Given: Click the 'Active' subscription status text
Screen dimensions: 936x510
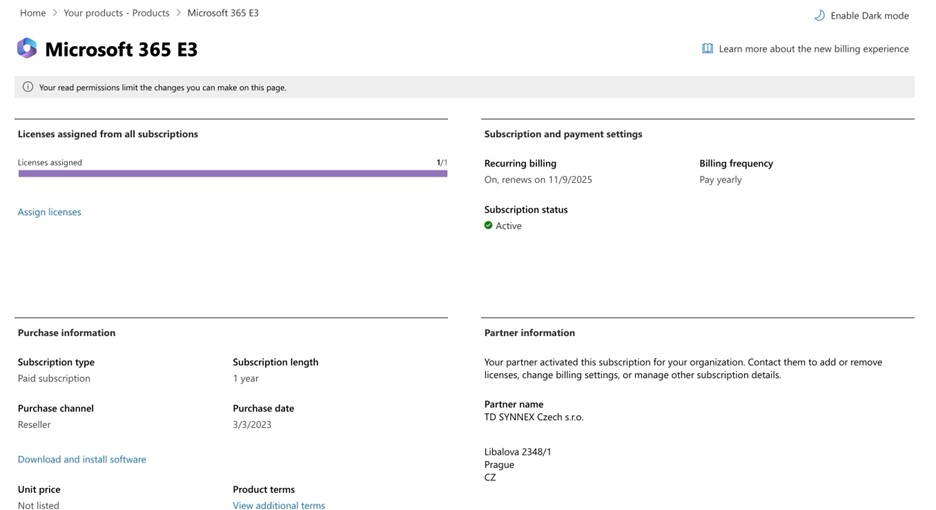Looking at the screenshot, I should (x=509, y=226).
